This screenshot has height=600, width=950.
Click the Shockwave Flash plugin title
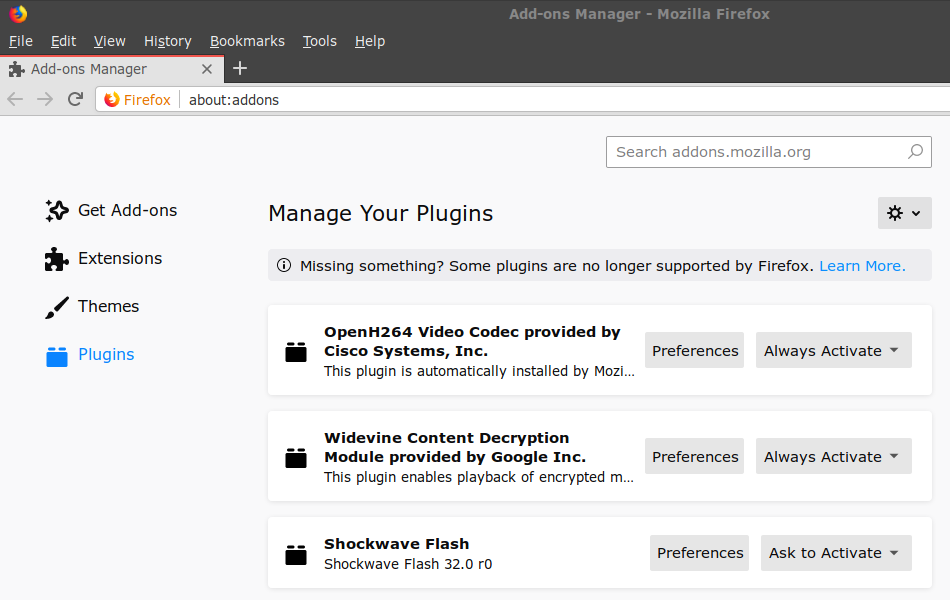pos(397,544)
